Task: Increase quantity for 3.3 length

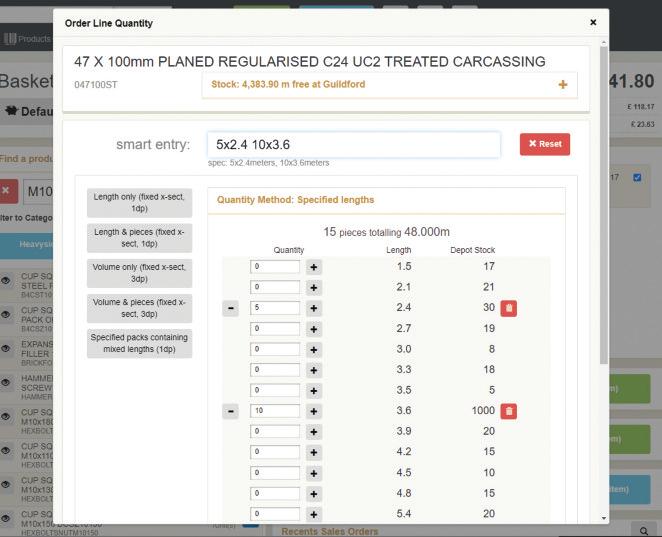Action: 314,370
